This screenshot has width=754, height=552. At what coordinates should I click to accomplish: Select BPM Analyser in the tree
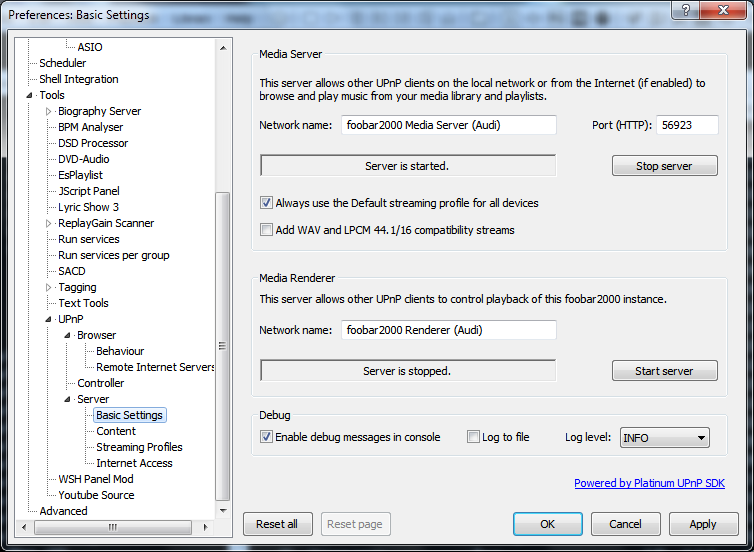[90, 127]
